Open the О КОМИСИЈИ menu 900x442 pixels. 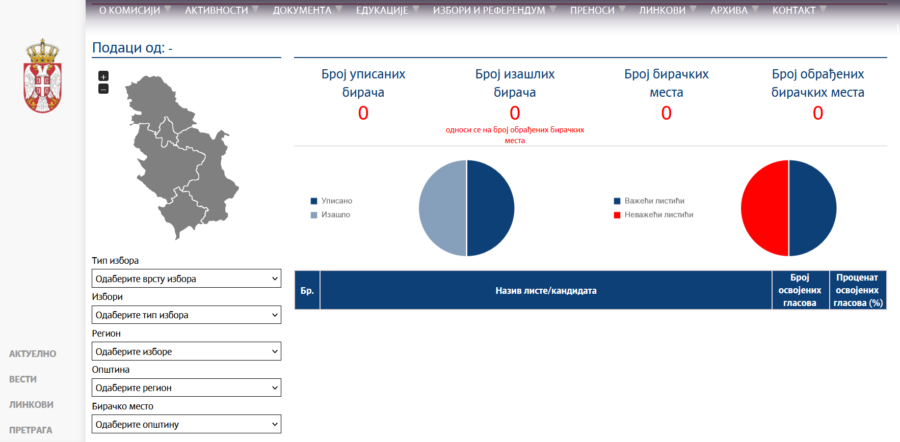point(130,10)
